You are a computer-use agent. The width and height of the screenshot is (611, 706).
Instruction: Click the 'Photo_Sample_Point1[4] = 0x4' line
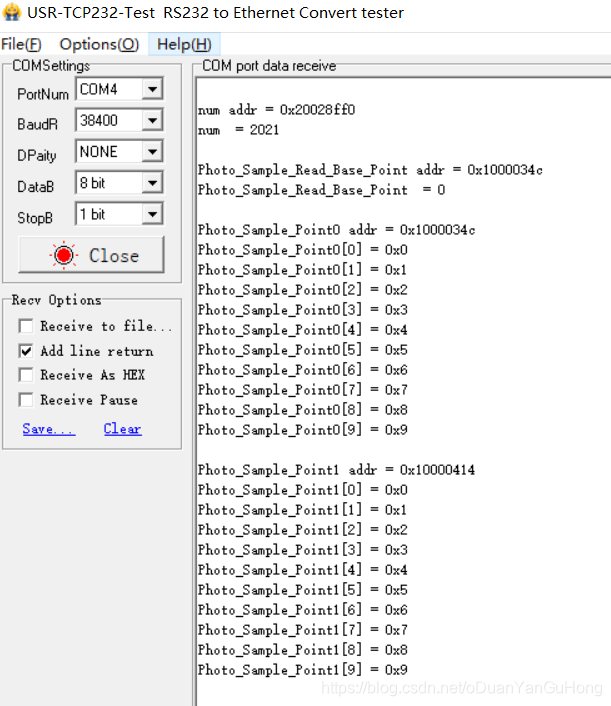coord(303,570)
